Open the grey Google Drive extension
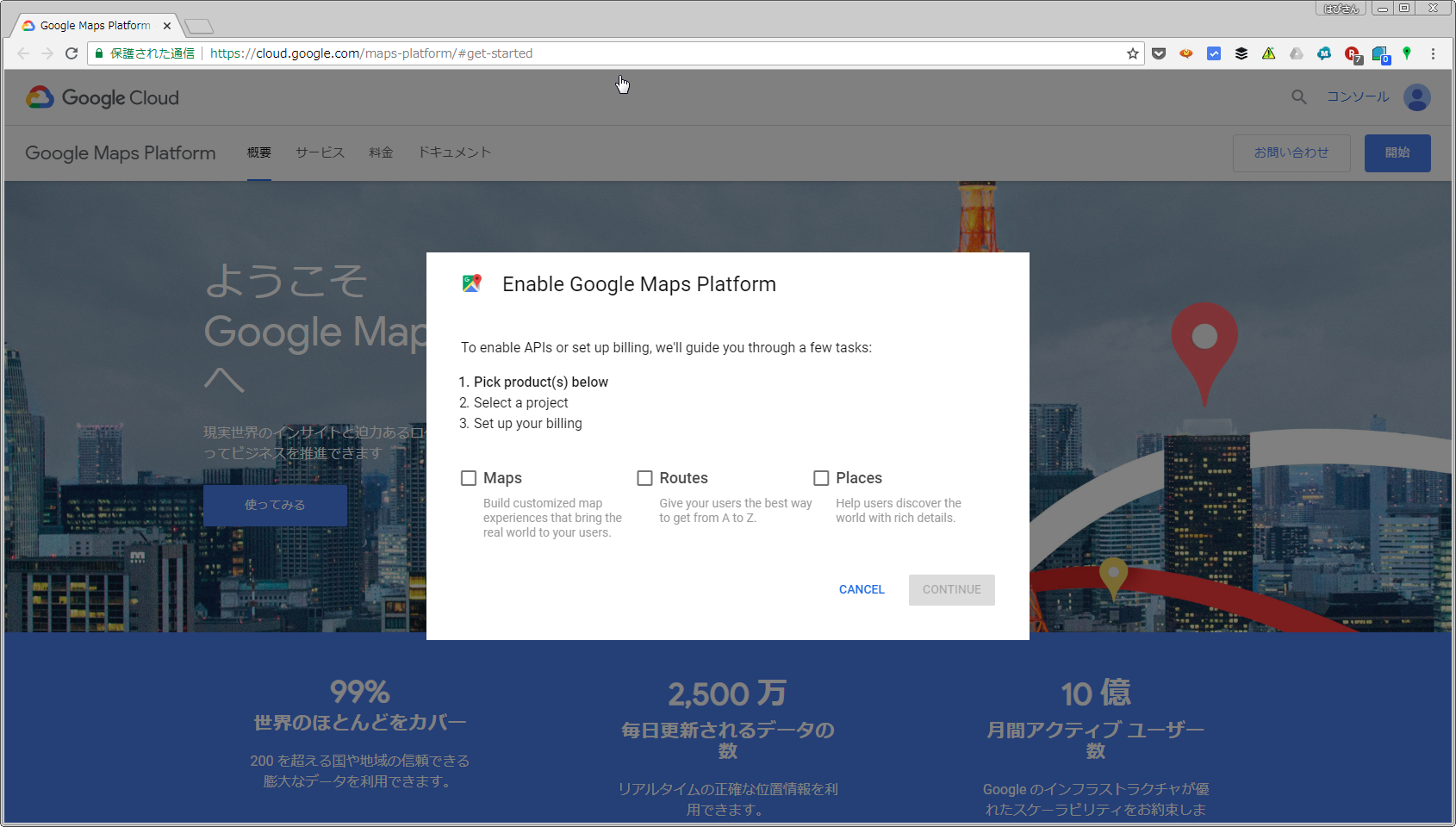The height and width of the screenshot is (827, 1456). click(1297, 53)
